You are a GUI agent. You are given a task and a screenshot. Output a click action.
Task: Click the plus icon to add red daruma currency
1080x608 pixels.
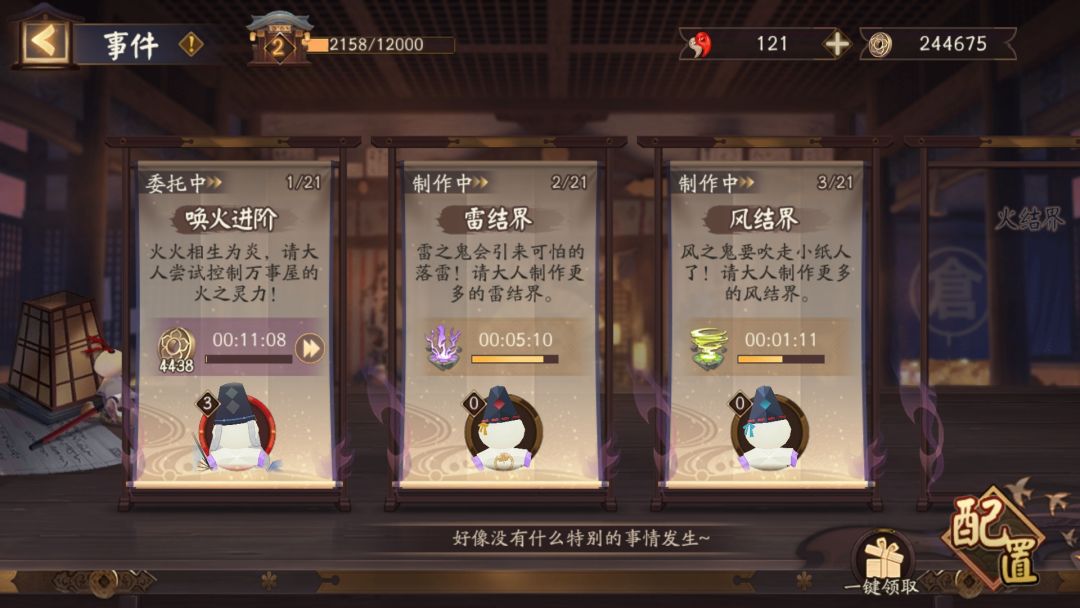837,44
